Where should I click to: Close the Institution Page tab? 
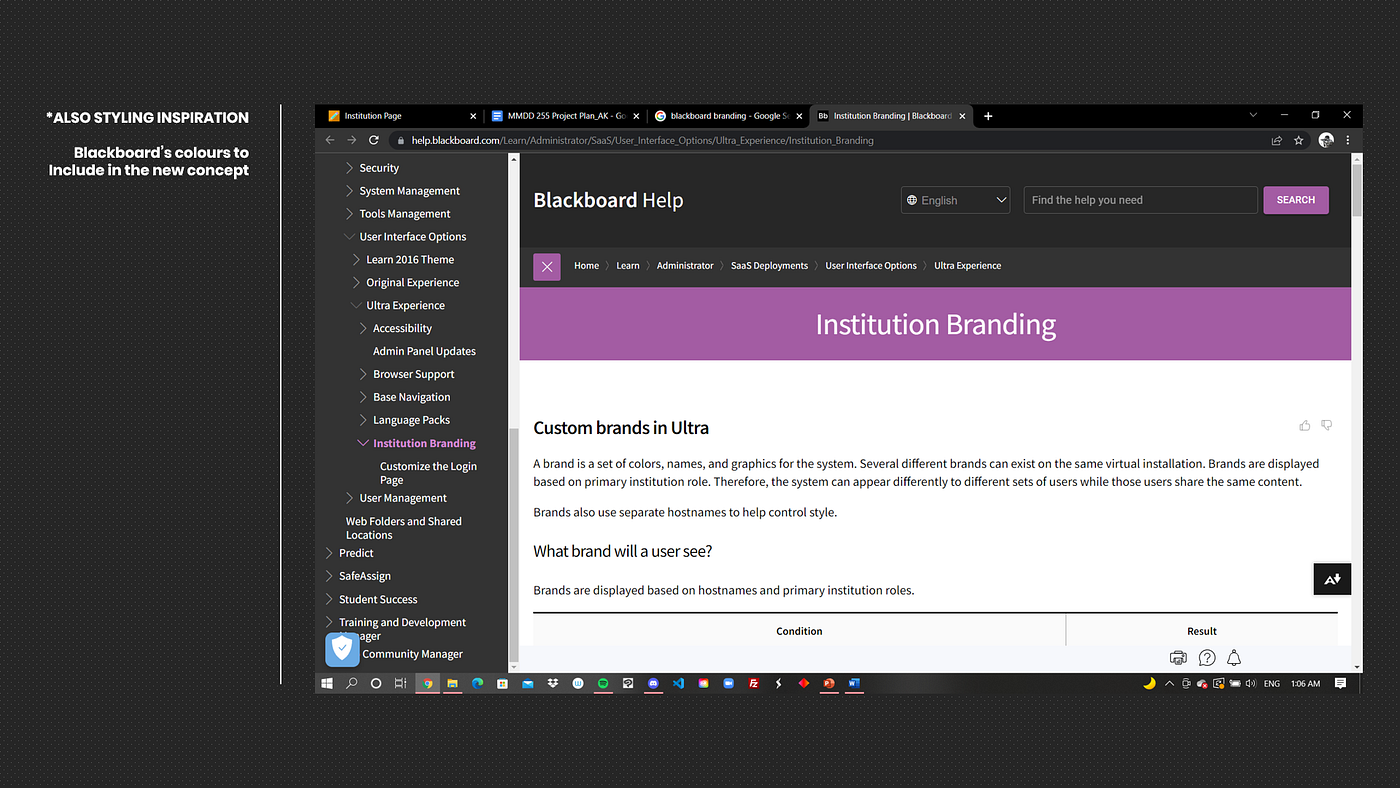(x=473, y=116)
